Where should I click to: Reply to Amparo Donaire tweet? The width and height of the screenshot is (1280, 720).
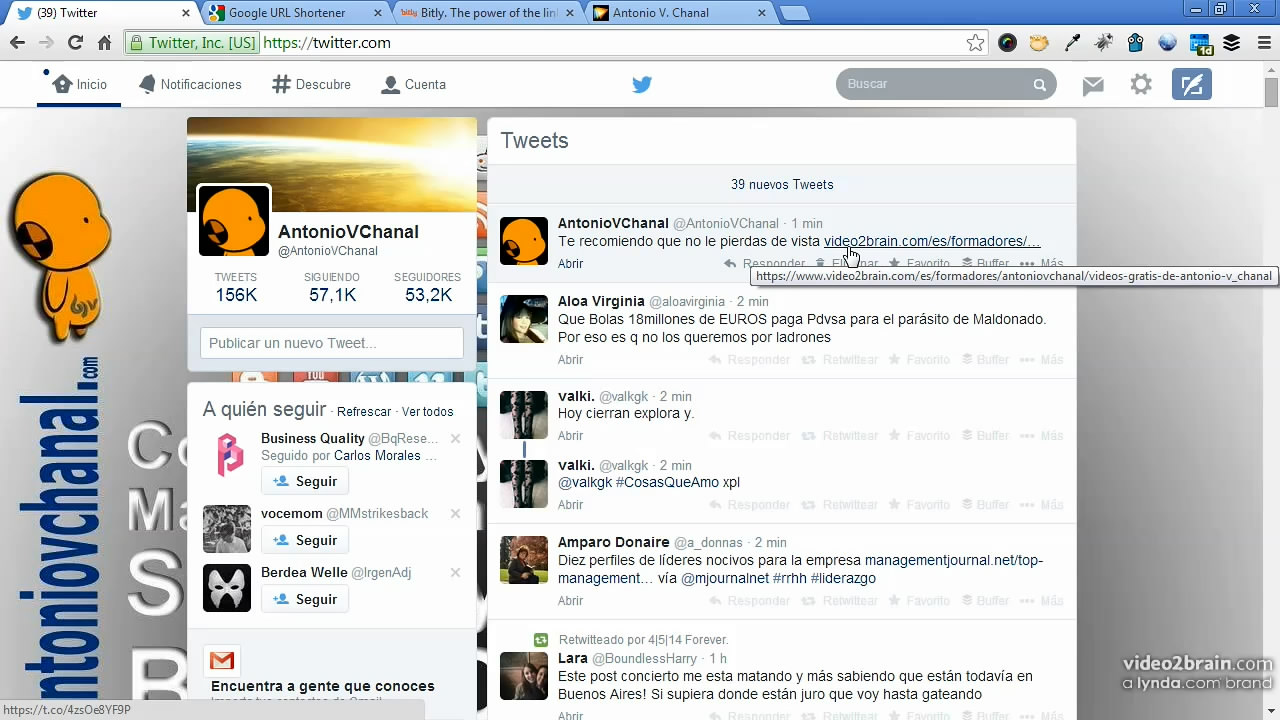[749, 601]
